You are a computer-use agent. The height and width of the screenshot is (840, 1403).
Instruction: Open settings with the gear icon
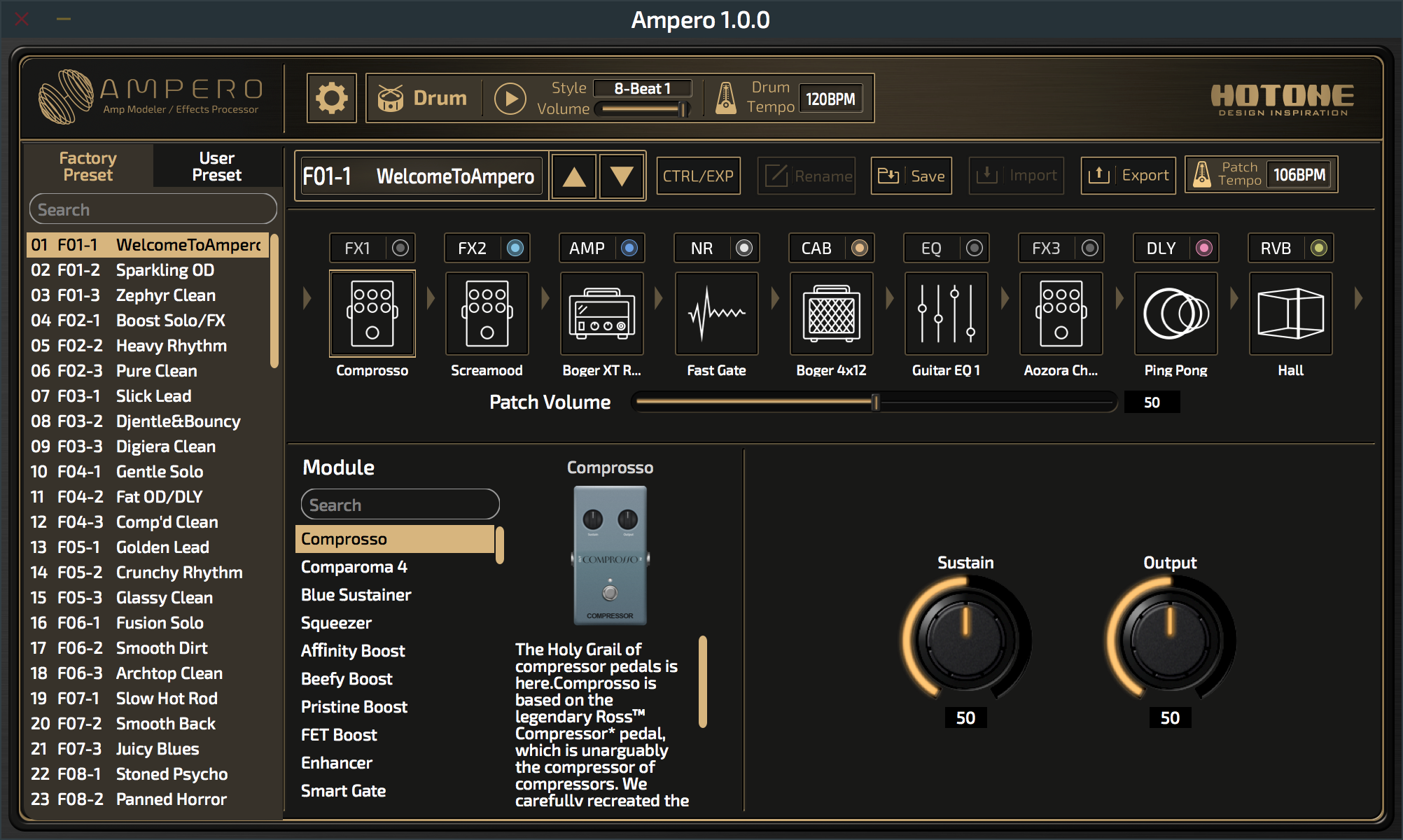click(331, 98)
